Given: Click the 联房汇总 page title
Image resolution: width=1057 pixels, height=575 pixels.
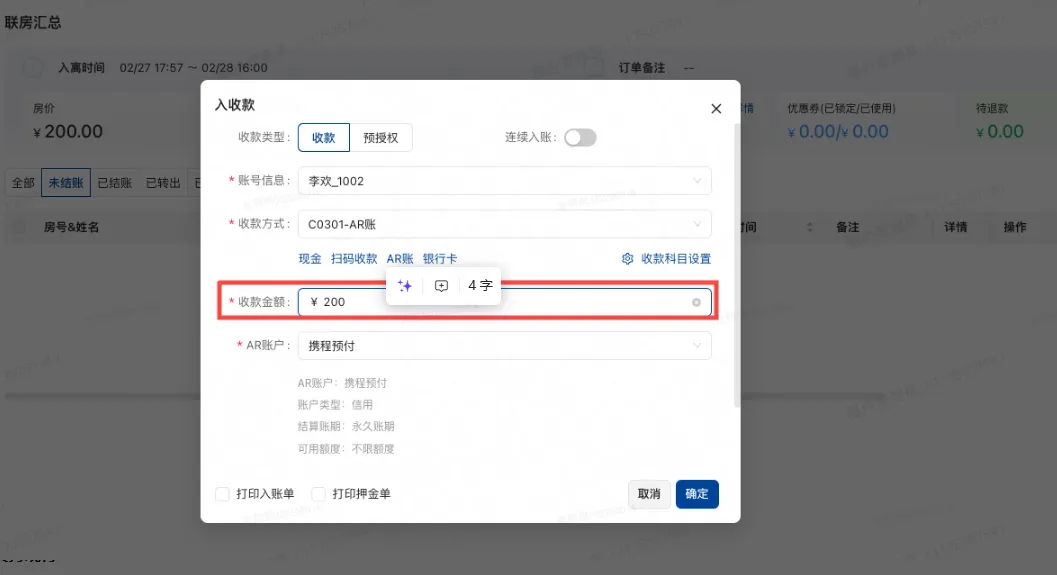Looking at the screenshot, I should click(x=33, y=22).
